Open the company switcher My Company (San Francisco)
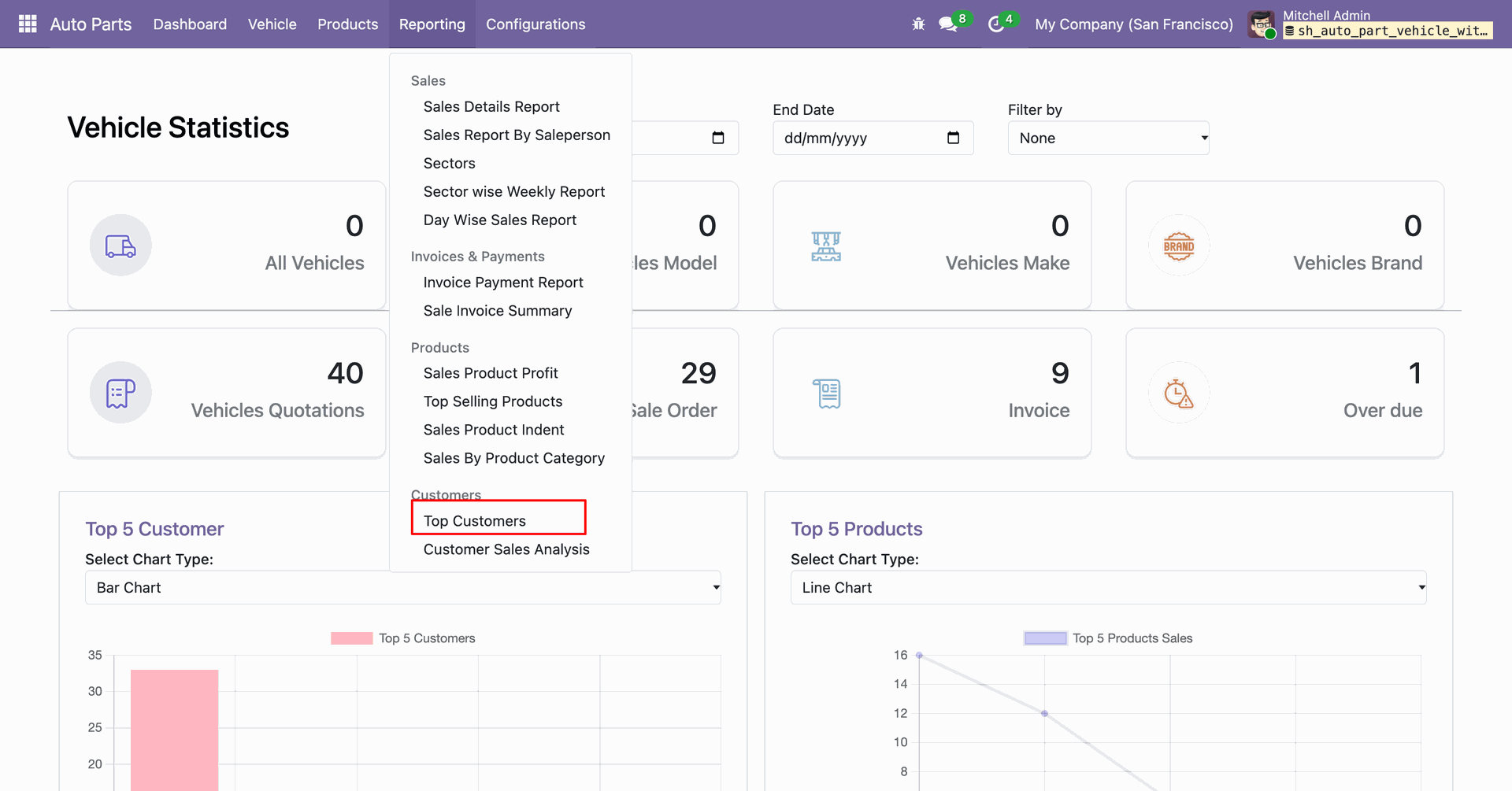The image size is (1512, 791). (1134, 24)
